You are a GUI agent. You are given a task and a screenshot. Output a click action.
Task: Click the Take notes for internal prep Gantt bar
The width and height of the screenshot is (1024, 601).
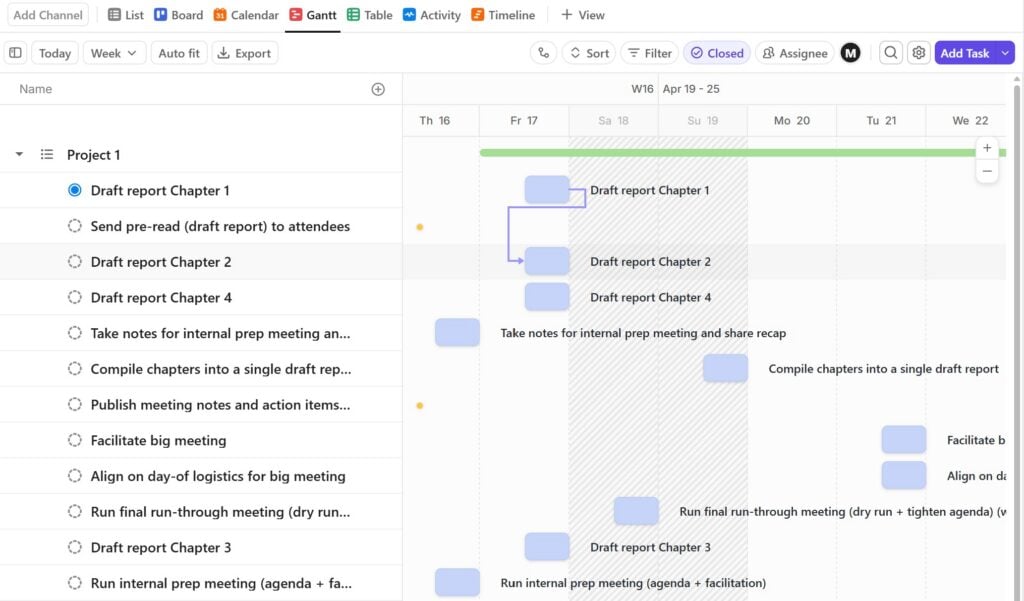(x=457, y=333)
